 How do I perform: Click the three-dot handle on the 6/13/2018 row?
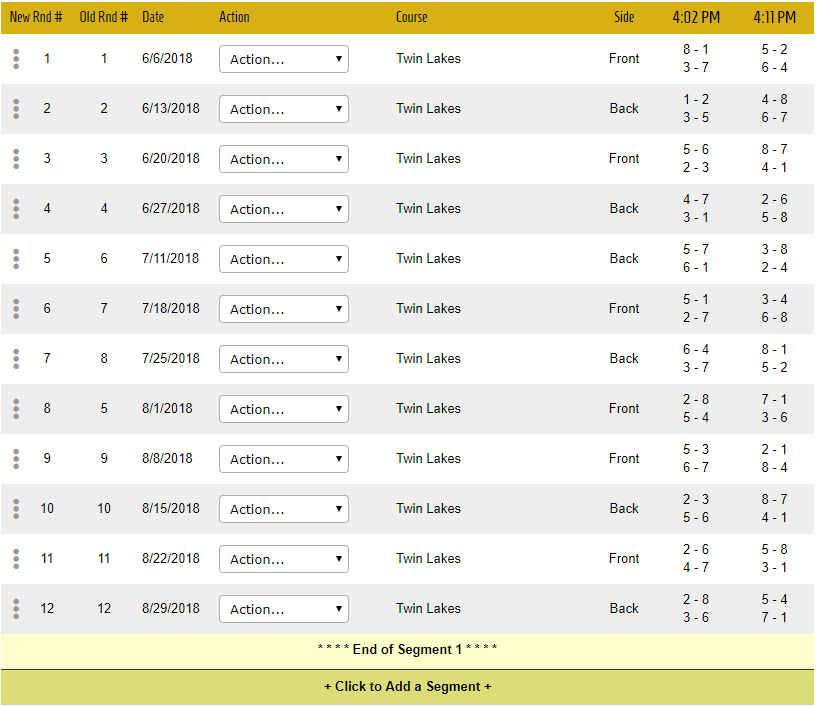tap(16, 109)
